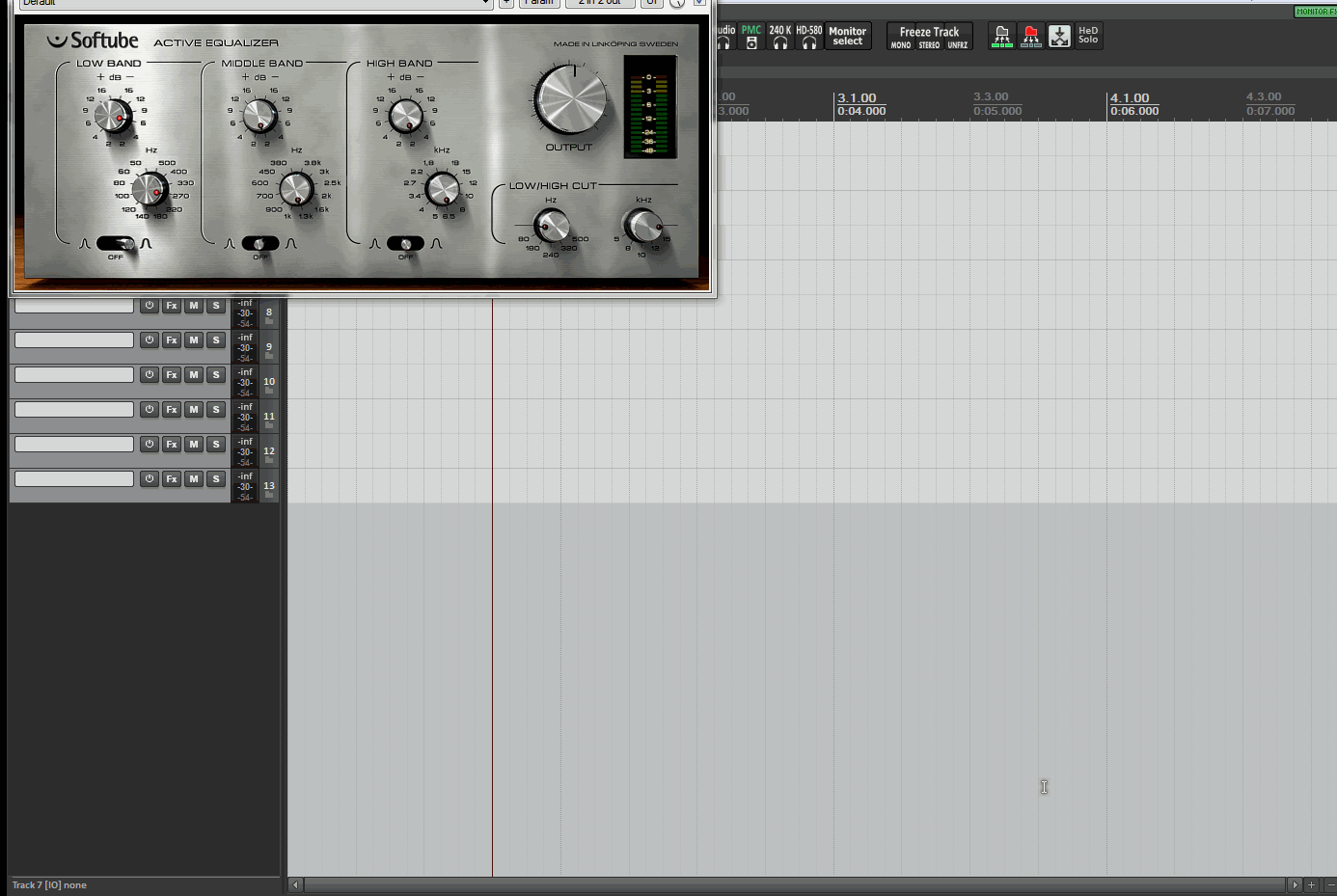The image size is (1337, 896).
Task: Click the large Output knob
Action: 570,99
